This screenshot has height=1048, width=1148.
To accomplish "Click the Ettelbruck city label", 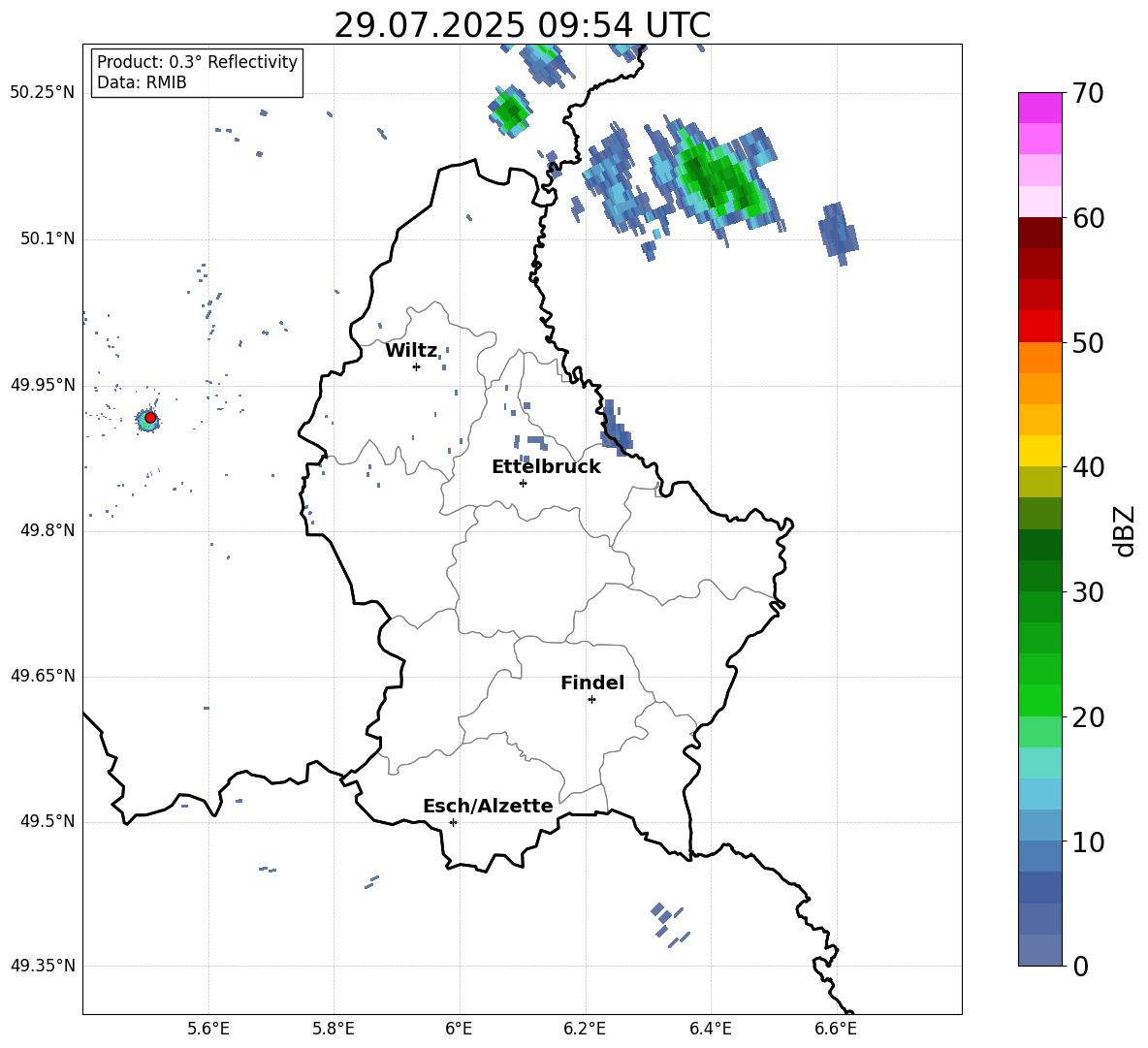I will click(546, 467).
